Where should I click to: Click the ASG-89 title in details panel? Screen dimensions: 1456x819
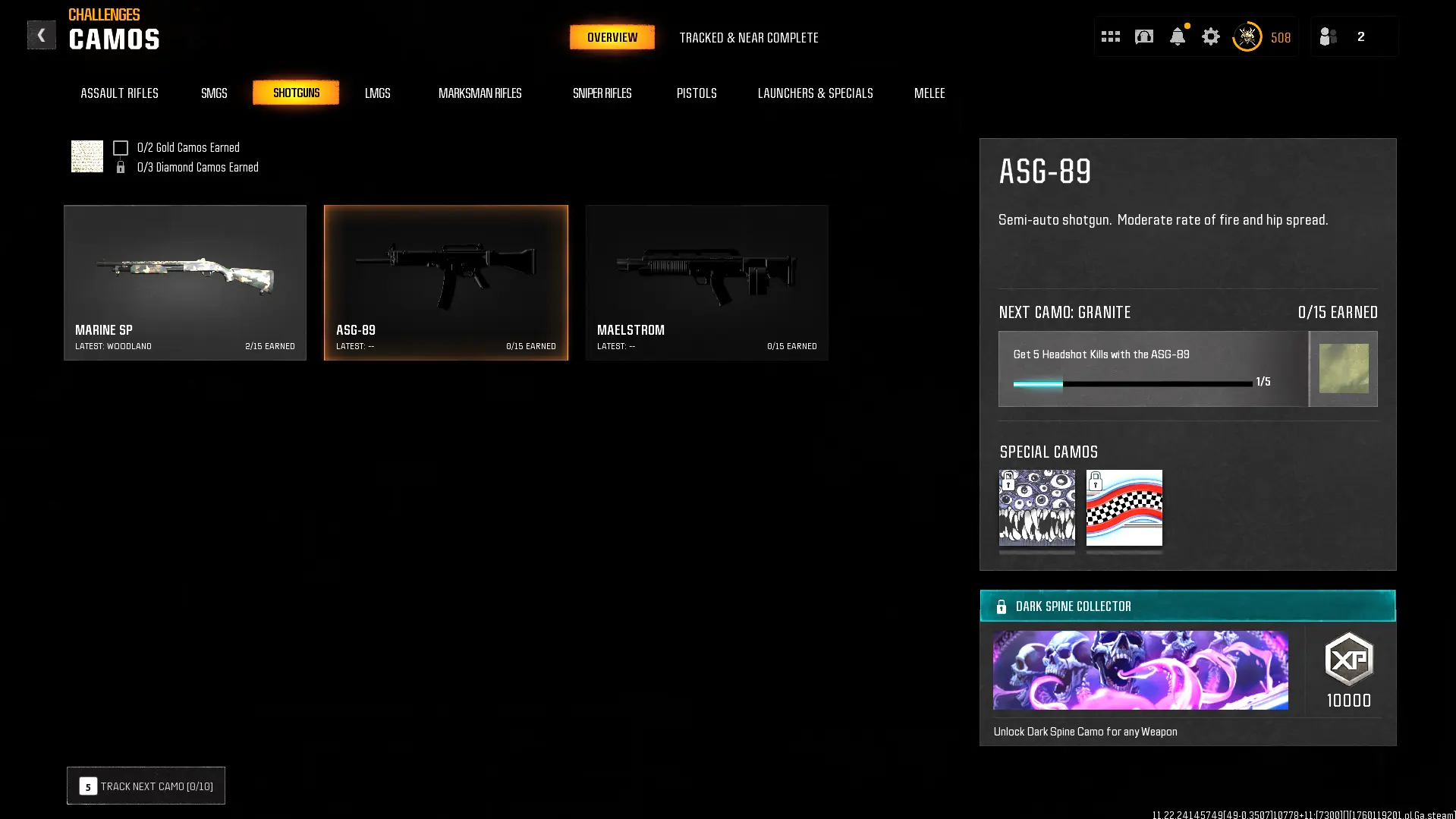[x=1046, y=172]
